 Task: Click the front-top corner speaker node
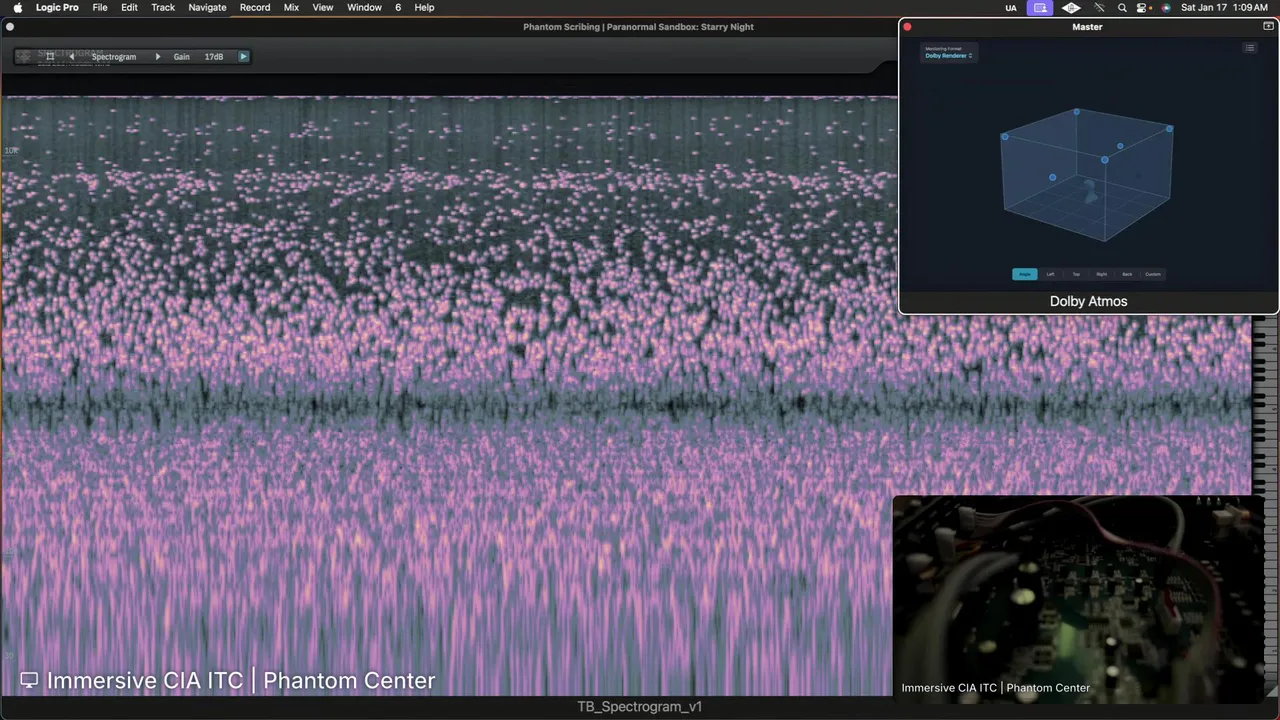pos(1105,160)
